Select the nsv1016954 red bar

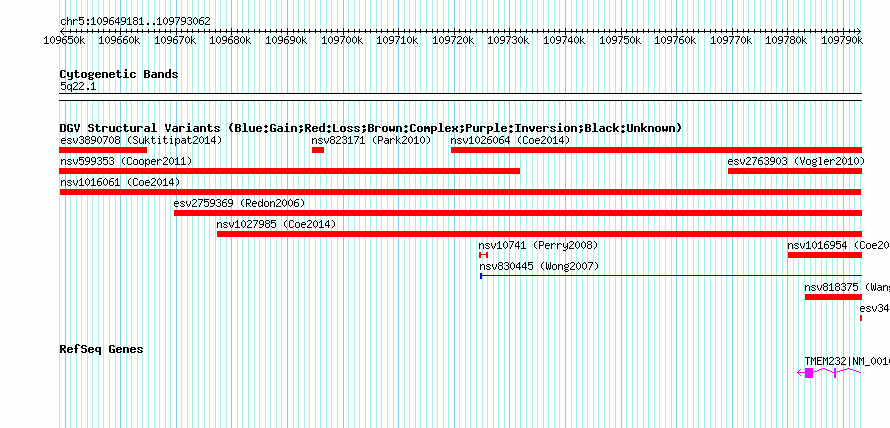click(825, 255)
